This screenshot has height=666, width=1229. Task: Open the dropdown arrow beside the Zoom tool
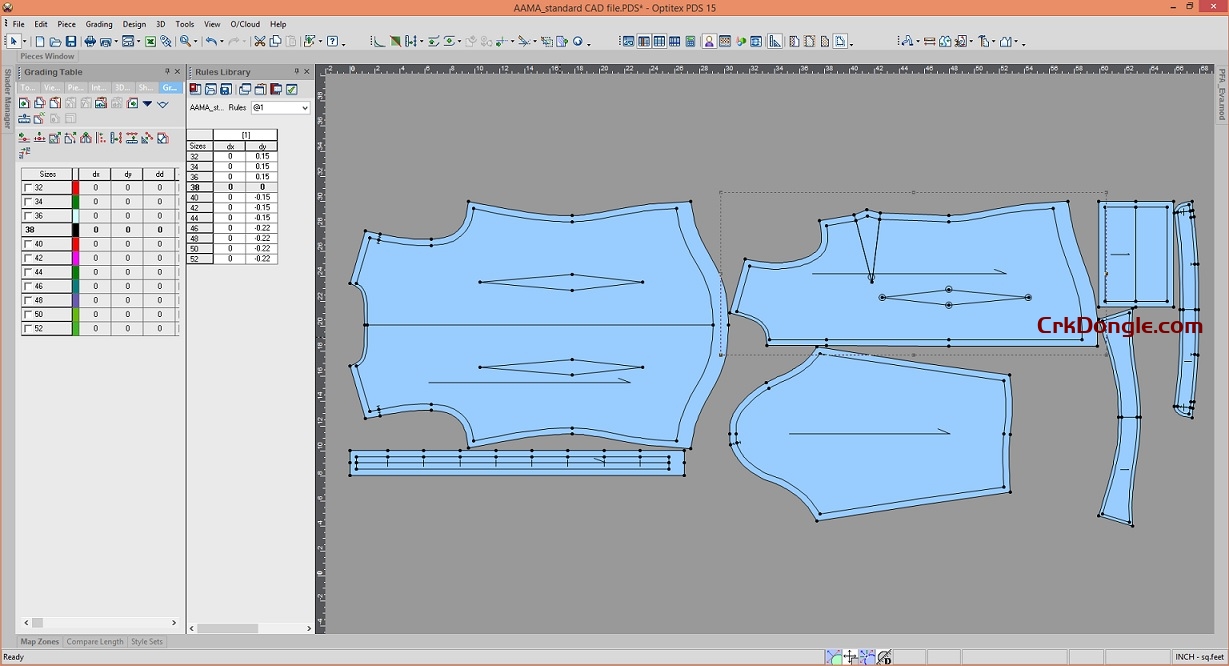point(196,42)
